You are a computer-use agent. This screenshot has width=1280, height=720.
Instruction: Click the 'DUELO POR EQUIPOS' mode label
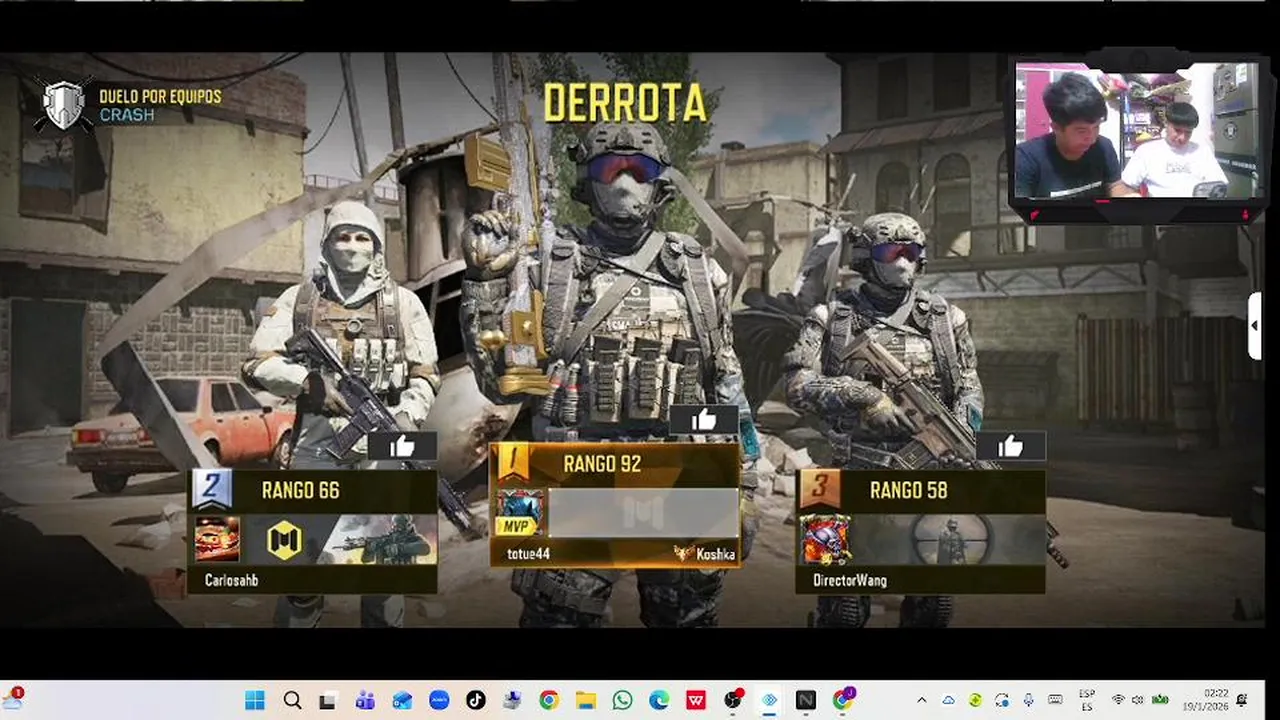(x=160, y=97)
